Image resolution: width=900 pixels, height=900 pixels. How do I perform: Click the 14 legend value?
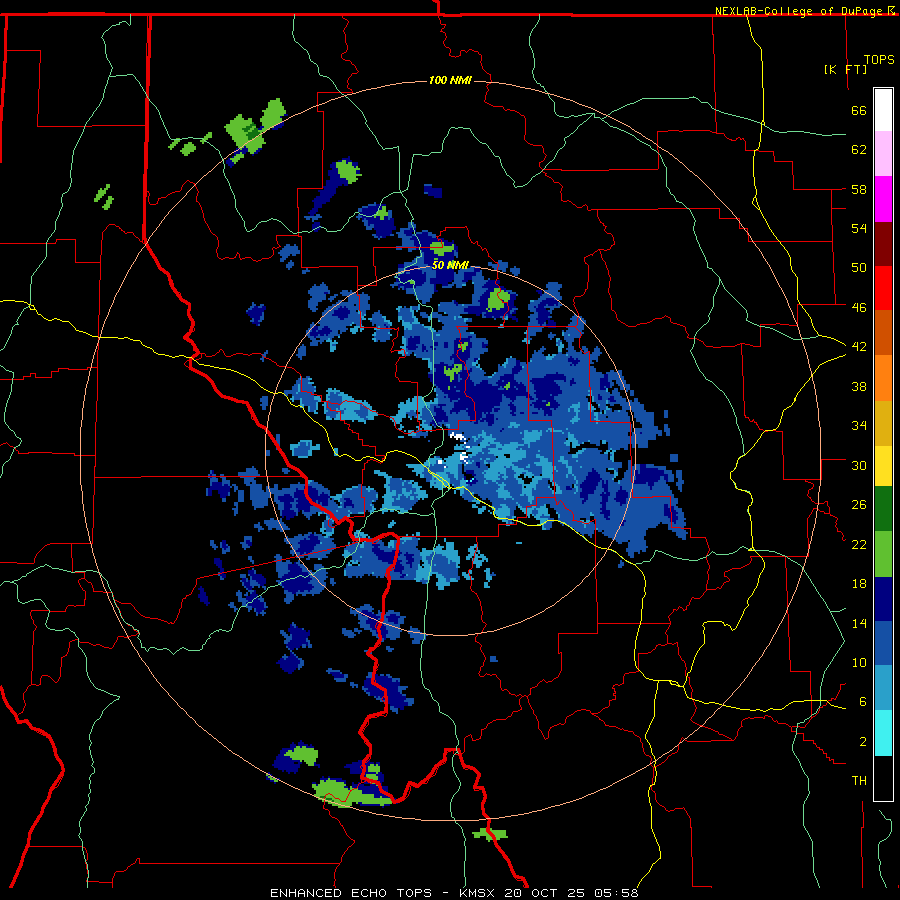pyautogui.click(x=859, y=623)
